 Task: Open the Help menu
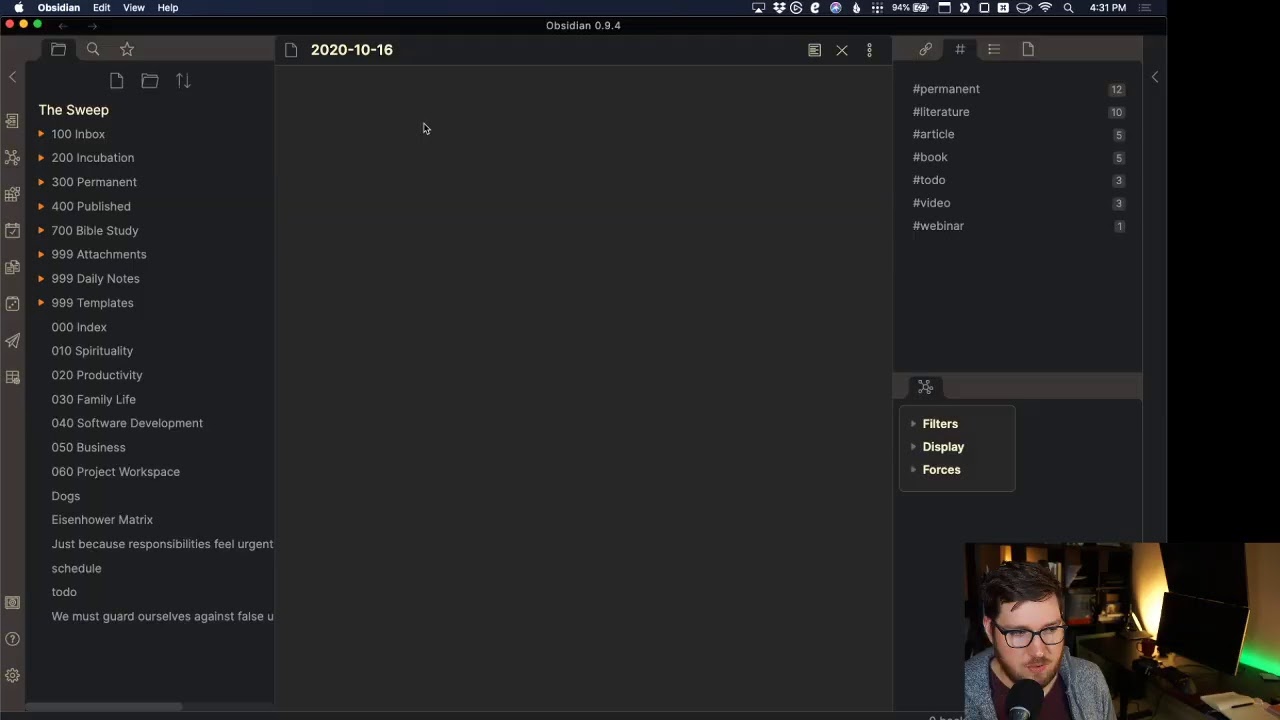tap(167, 8)
